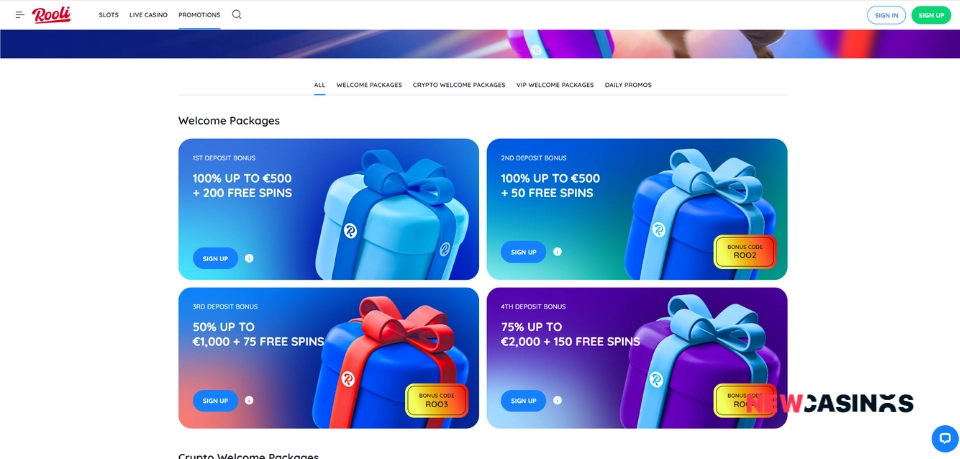Show info for 3rd deposit bonus

[x=249, y=400]
